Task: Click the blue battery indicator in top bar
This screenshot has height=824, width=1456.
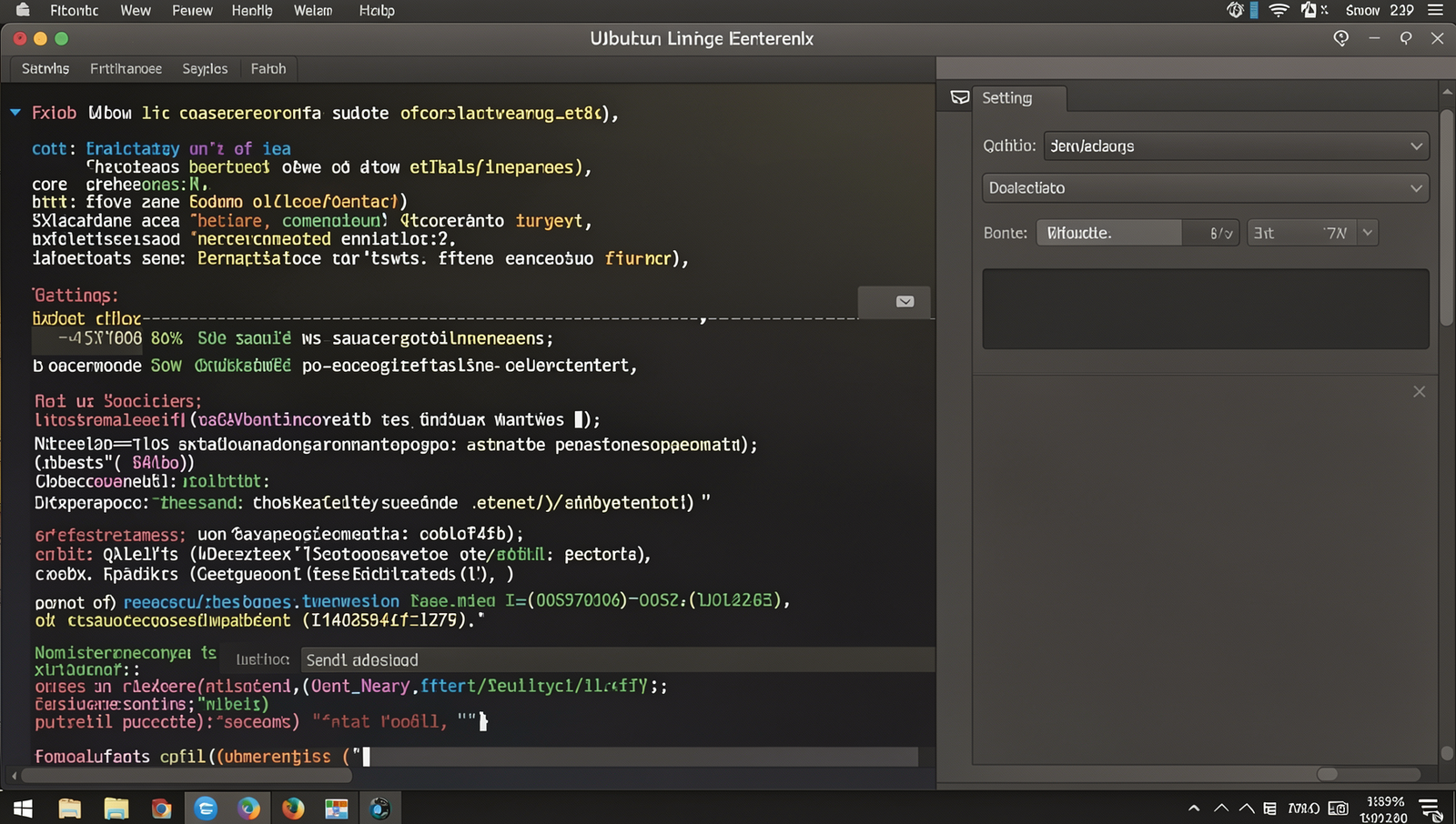Action: (x=1255, y=10)
